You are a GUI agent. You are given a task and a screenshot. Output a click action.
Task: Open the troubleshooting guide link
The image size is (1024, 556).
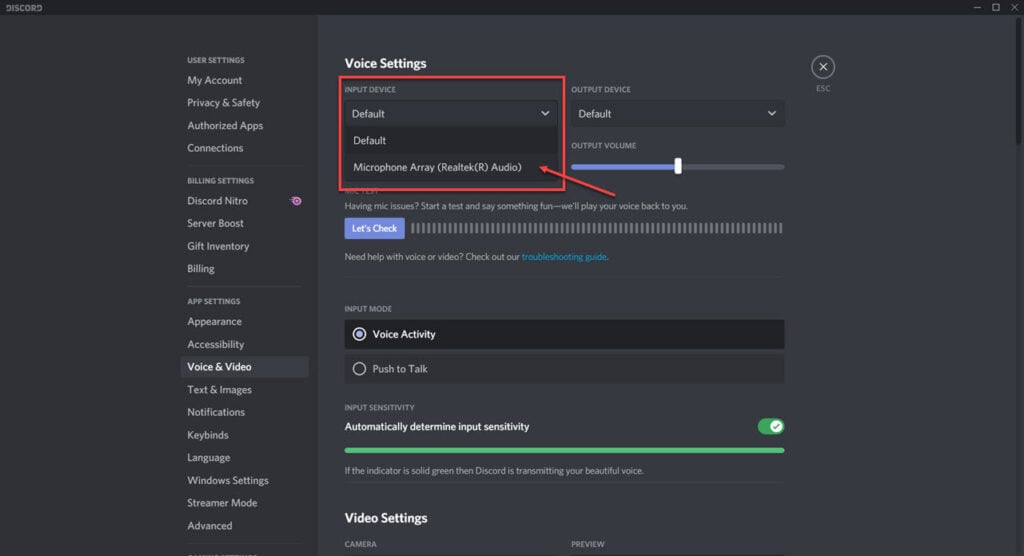coord(564,257)
